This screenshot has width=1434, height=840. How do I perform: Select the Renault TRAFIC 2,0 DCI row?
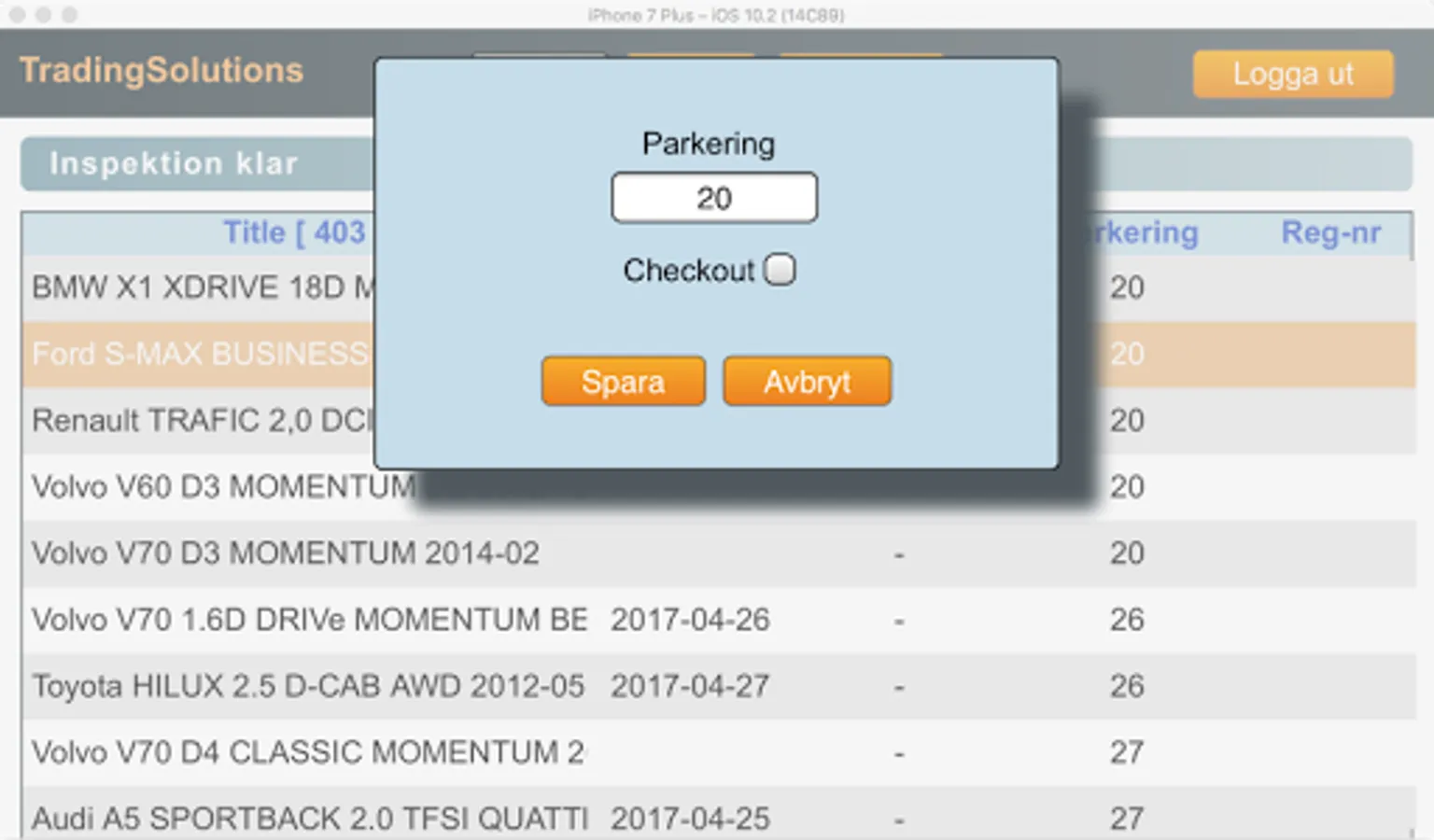[719, 420]
